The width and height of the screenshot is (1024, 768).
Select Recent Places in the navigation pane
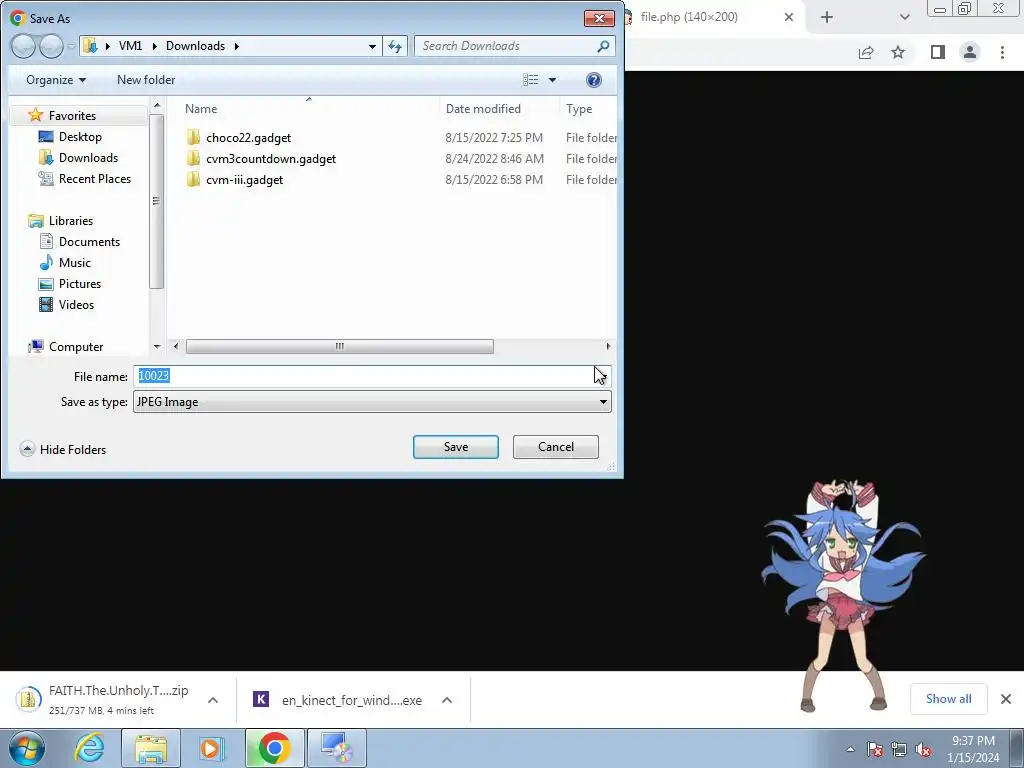point(95,178)
